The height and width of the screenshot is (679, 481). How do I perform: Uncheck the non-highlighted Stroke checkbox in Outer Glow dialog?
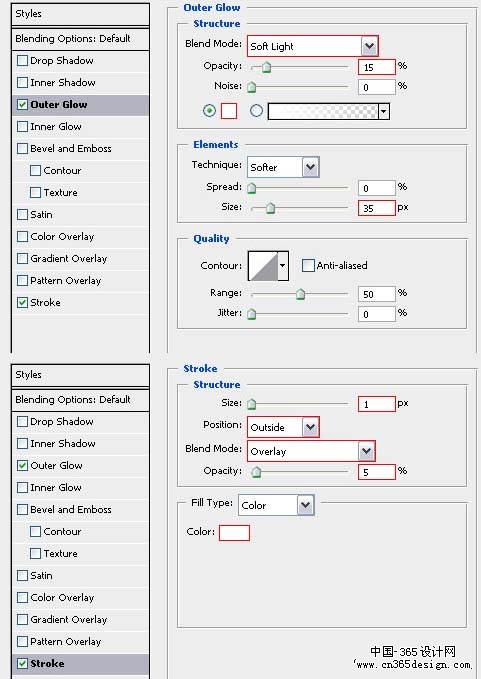(x=23, y=302)
